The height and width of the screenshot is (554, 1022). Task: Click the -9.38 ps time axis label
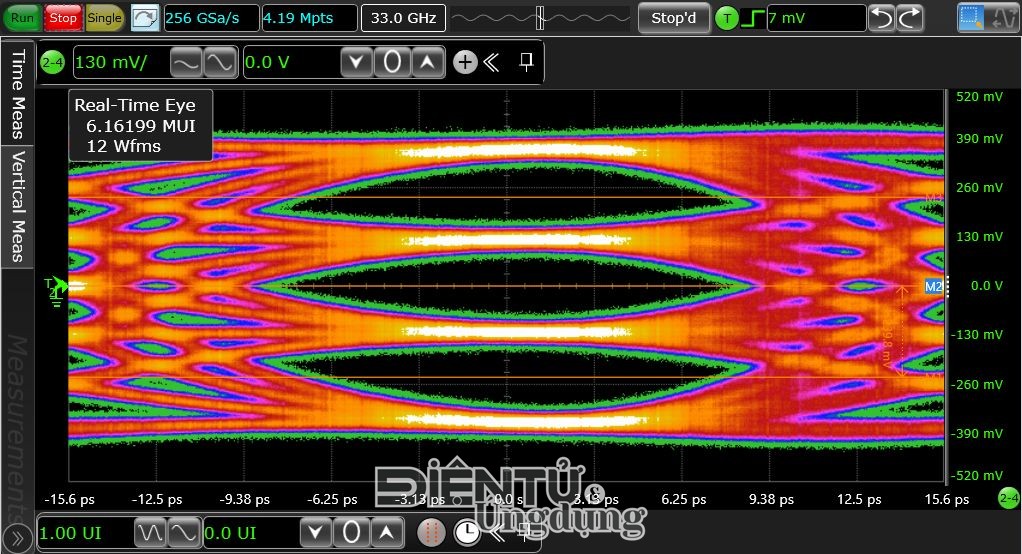coord(244,499)
